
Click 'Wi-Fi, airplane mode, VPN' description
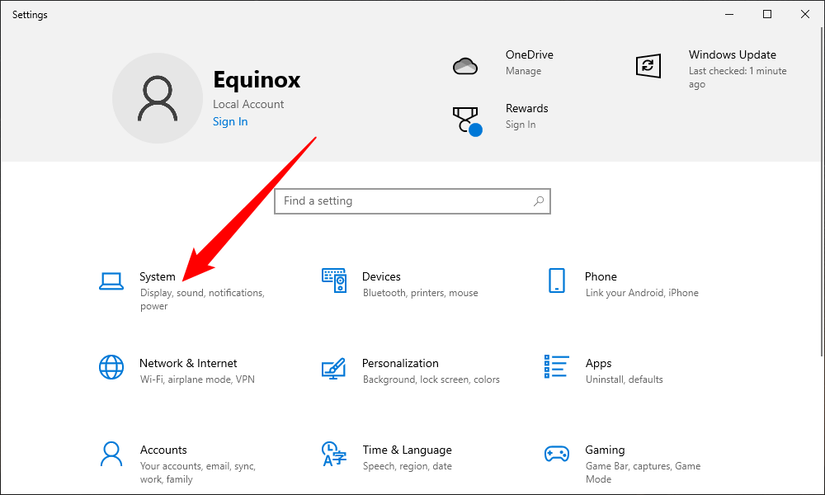197,380
